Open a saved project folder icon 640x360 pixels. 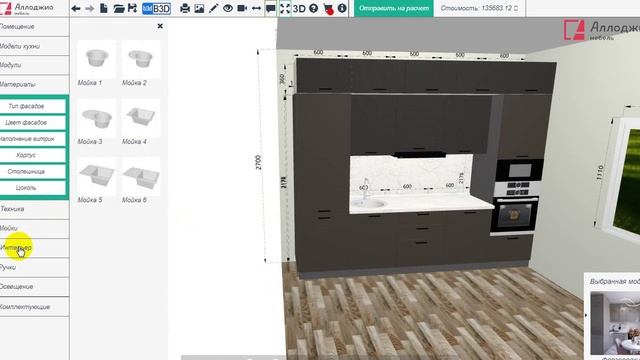(119, 8)
